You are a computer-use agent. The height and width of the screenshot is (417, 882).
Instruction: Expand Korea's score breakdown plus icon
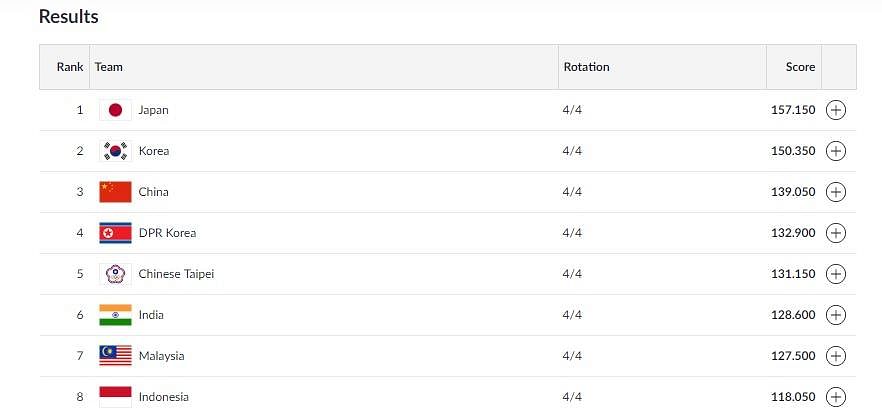pos(835,151)
